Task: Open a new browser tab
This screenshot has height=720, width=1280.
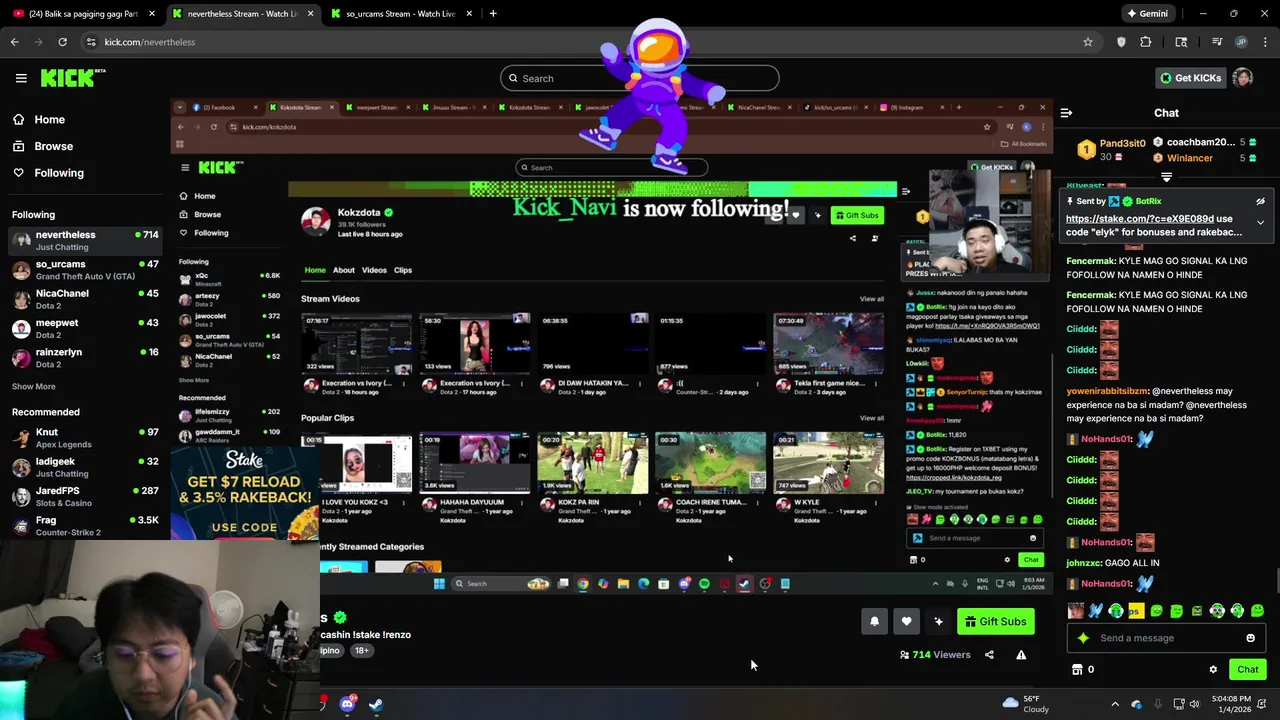Action: tap(493, 13)
